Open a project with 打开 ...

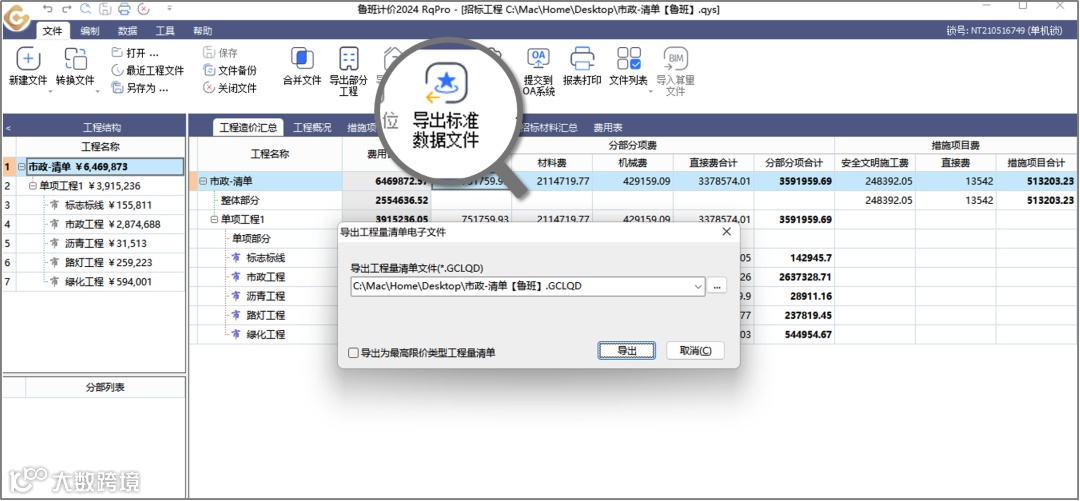tap(135, 53)
